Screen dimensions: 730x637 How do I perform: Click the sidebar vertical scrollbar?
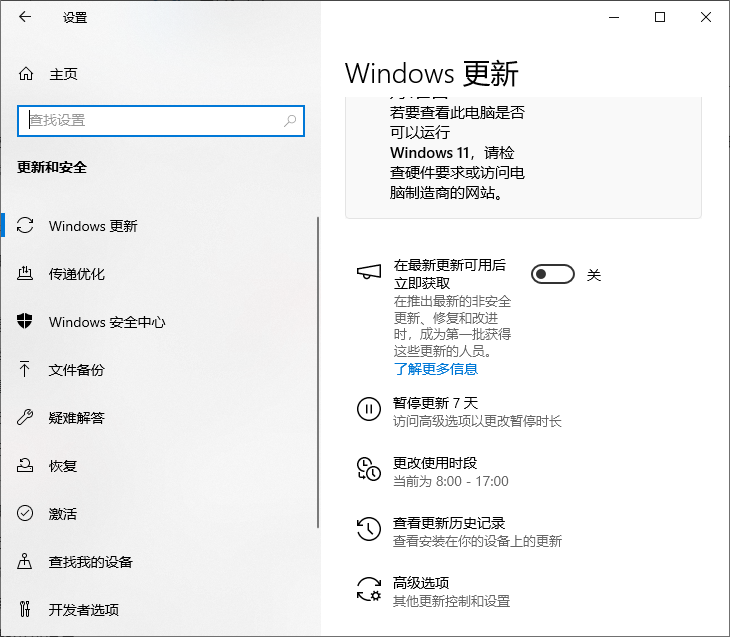coord(318,373)
